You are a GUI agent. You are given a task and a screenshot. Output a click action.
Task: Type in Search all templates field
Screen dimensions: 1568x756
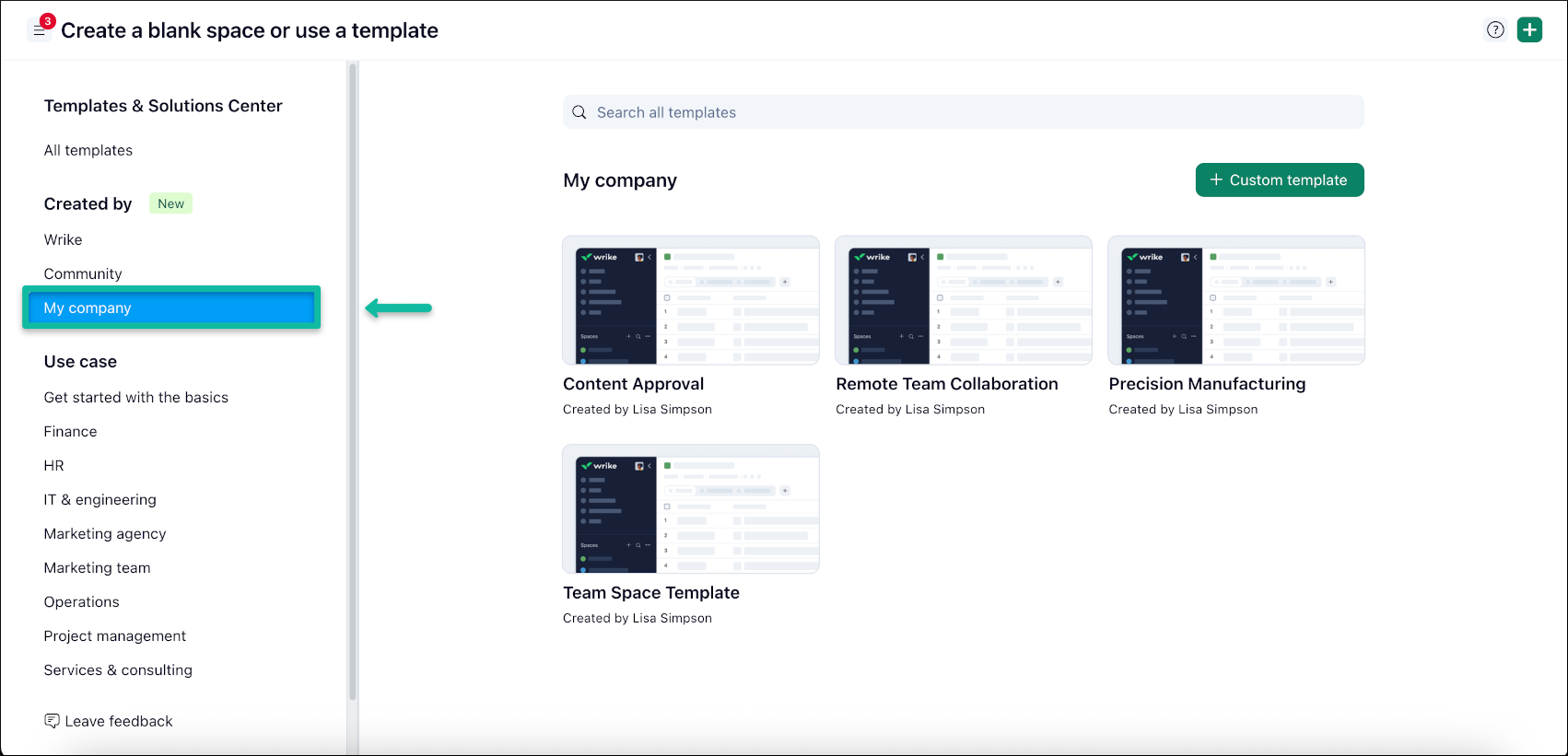click(963, 112)
